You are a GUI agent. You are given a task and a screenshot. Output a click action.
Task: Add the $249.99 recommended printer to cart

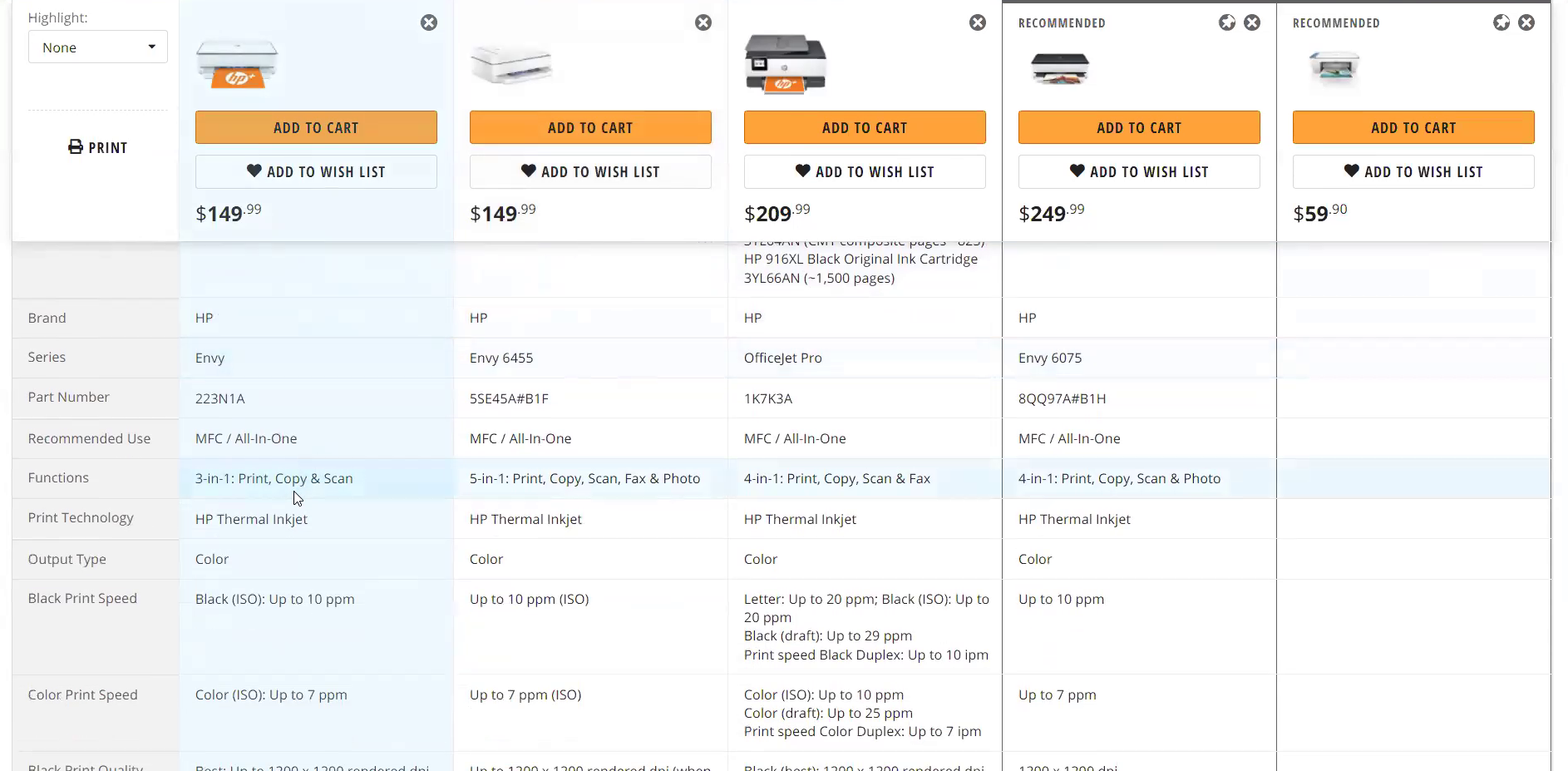(1139, 127)
